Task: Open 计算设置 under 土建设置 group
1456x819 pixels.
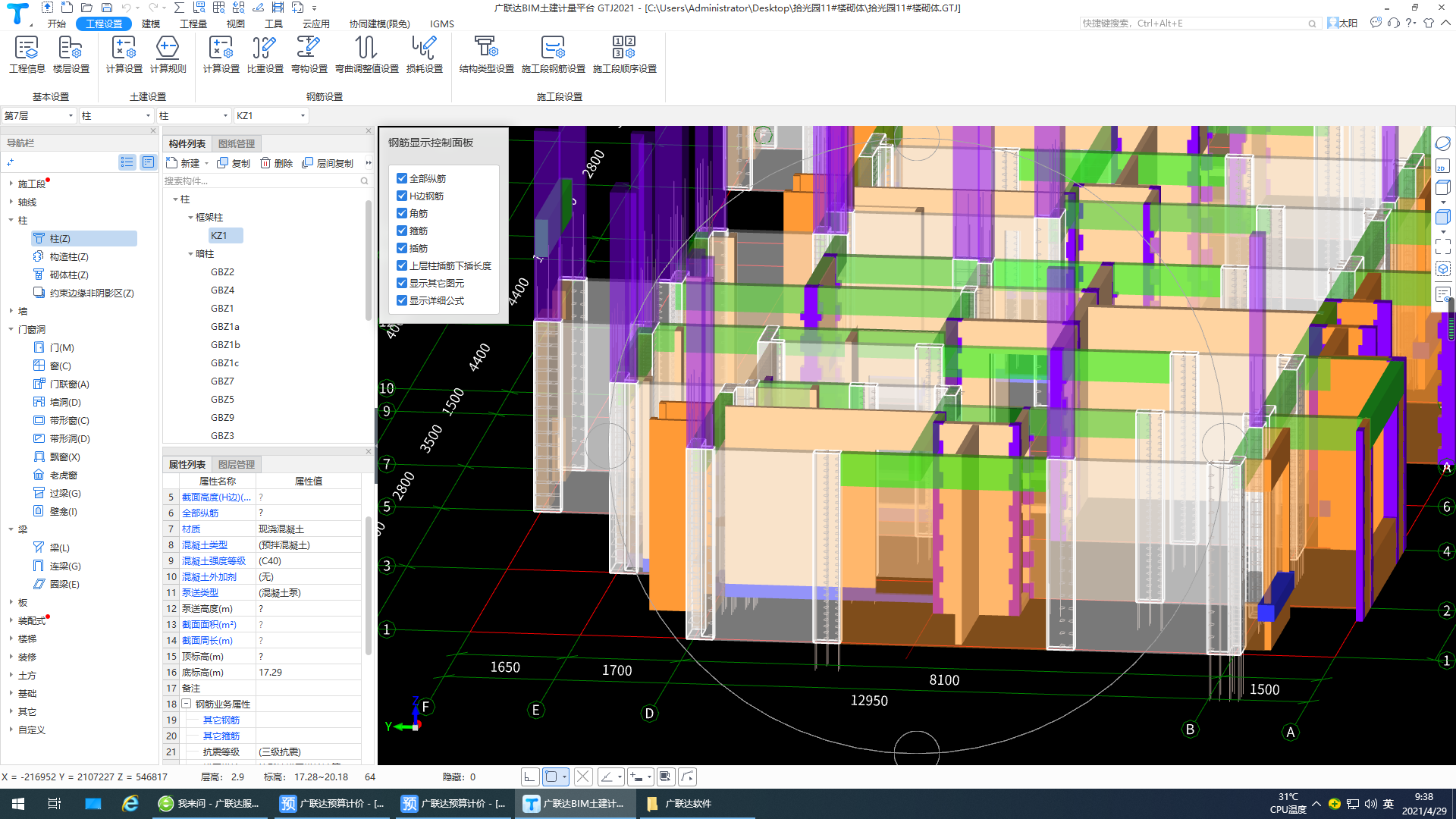Action: coord(124,55)
